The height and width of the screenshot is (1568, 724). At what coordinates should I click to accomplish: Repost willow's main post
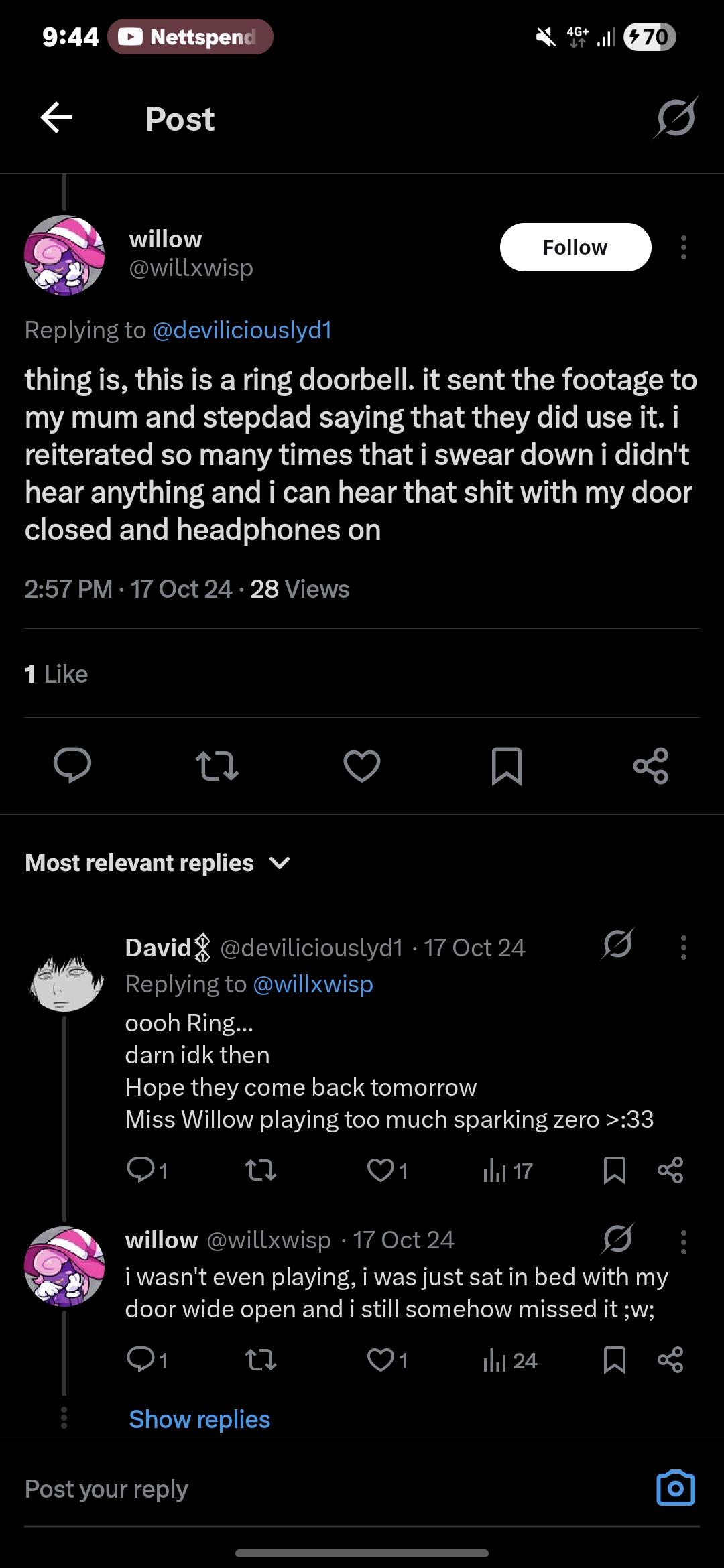(x=217, y=765)
